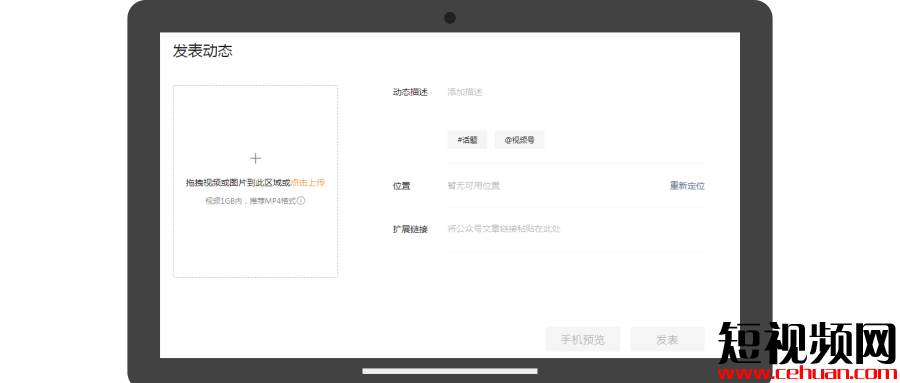Image resolution: width=900 pixels, height=383 pixels.
Task: Click the plus icon in upload area
Action: [255, 158]
